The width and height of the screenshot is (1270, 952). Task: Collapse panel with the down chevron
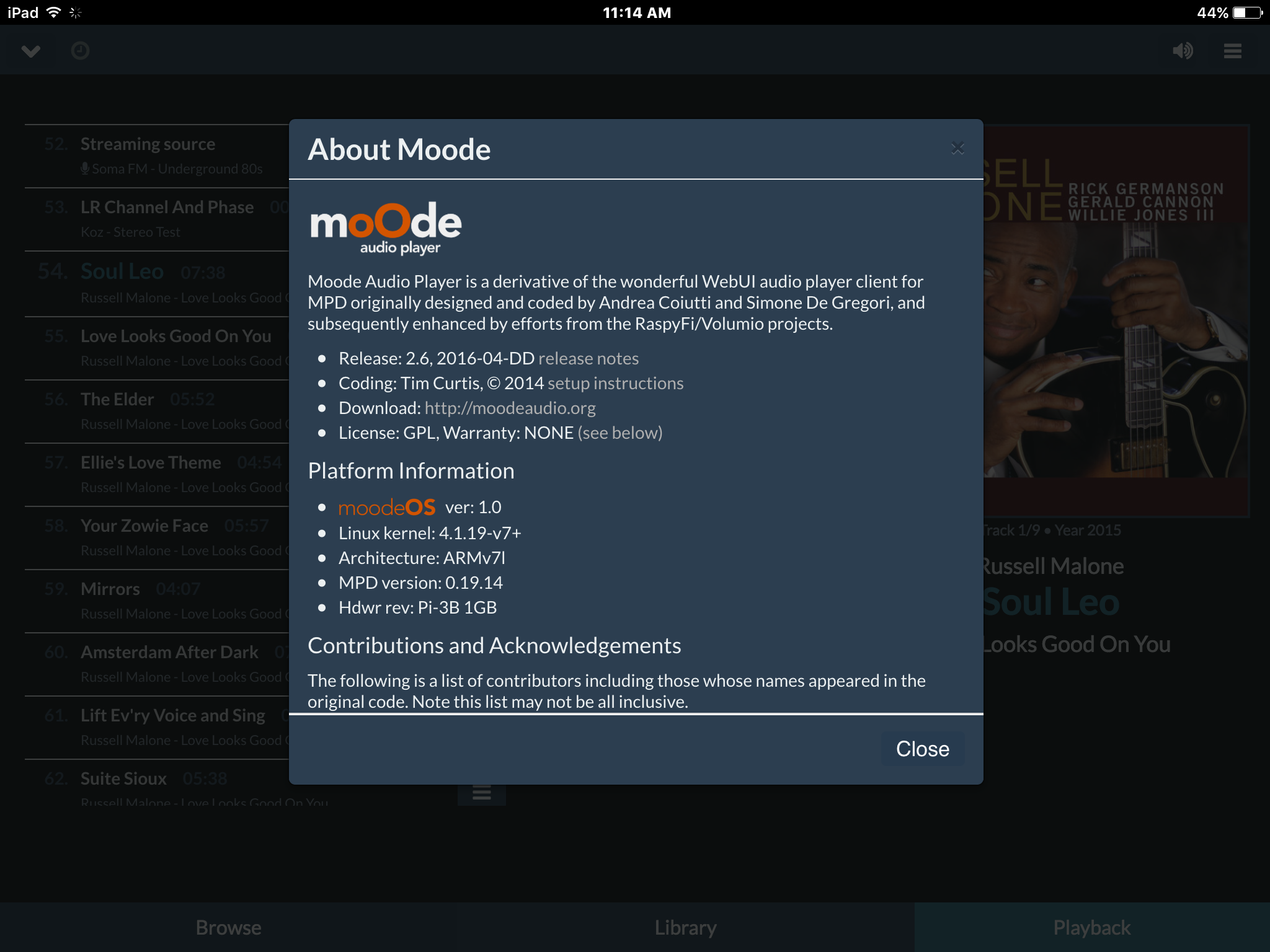[x=31, y=51]
